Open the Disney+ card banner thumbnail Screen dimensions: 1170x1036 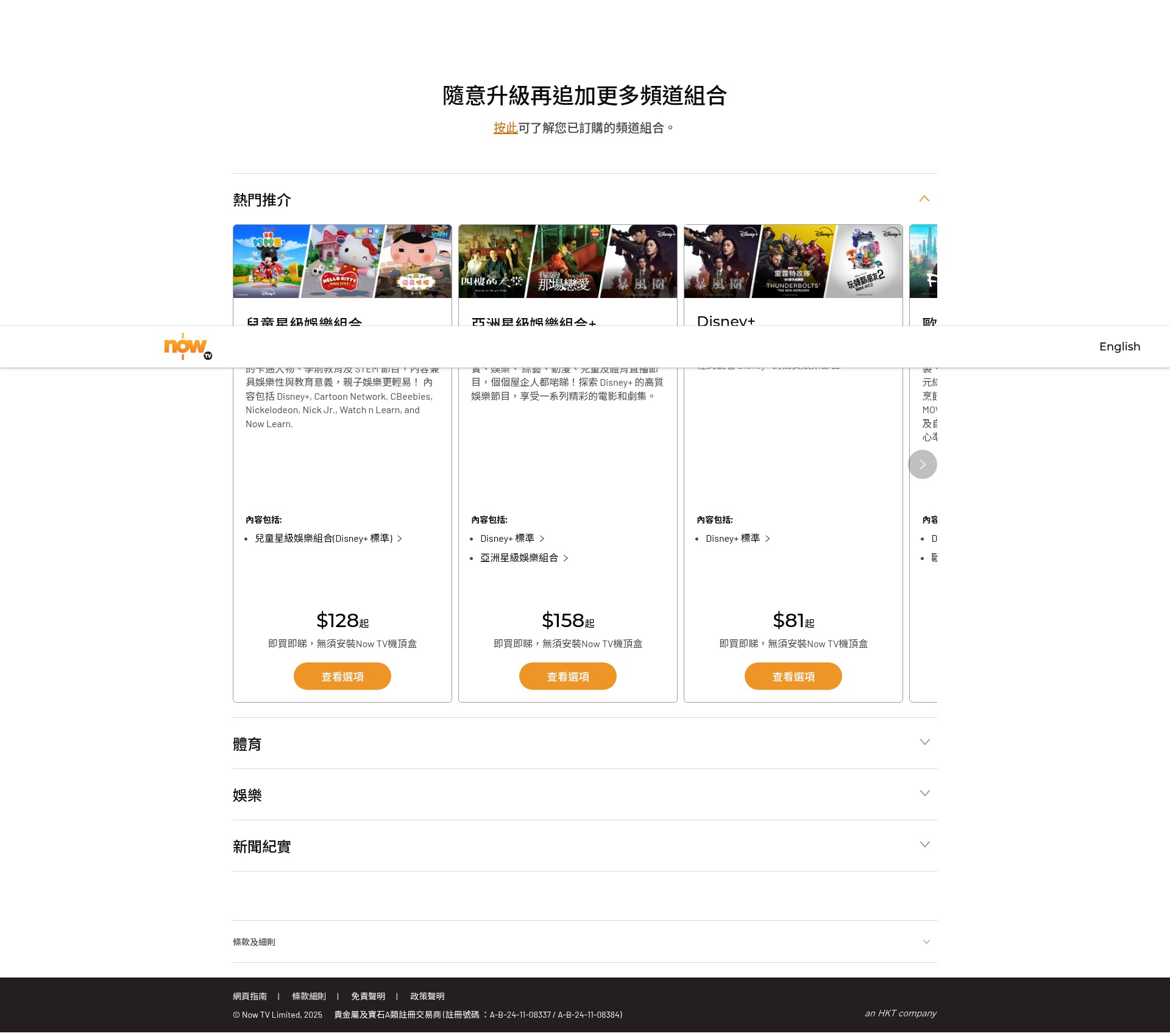click(x=793, y=261)
